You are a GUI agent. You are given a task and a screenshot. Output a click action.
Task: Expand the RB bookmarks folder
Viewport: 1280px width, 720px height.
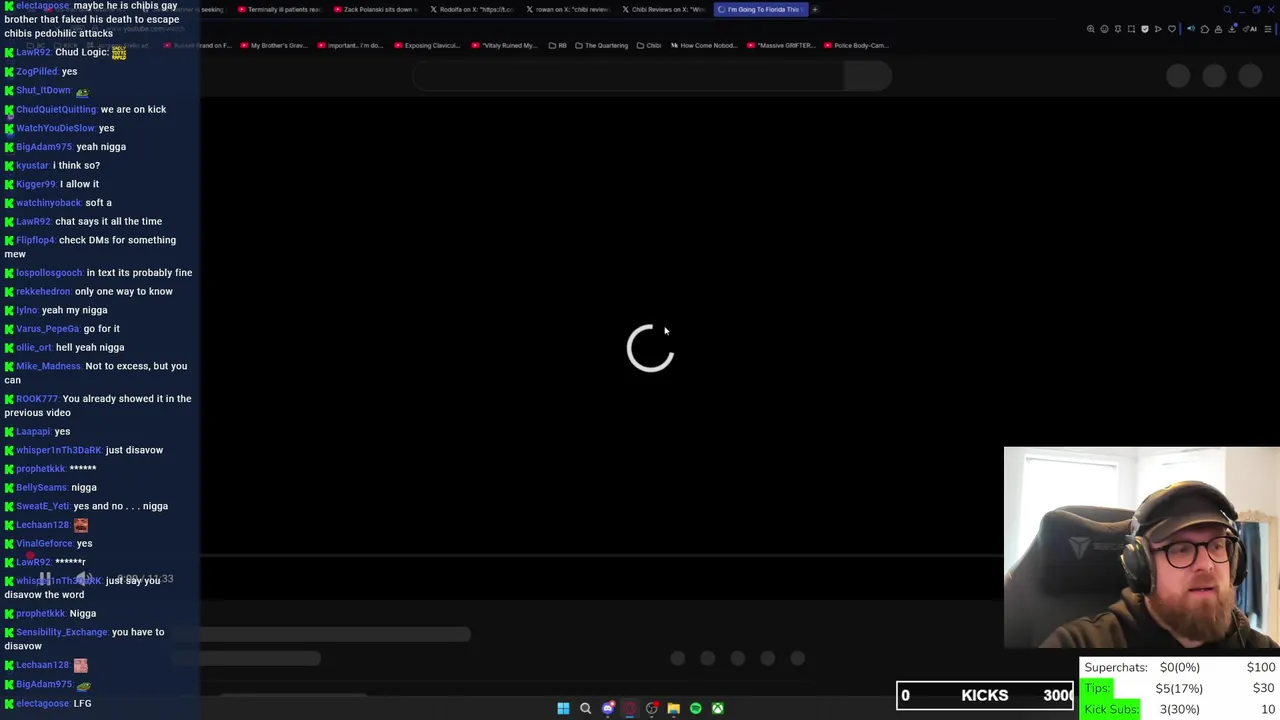tap(557, 45)
